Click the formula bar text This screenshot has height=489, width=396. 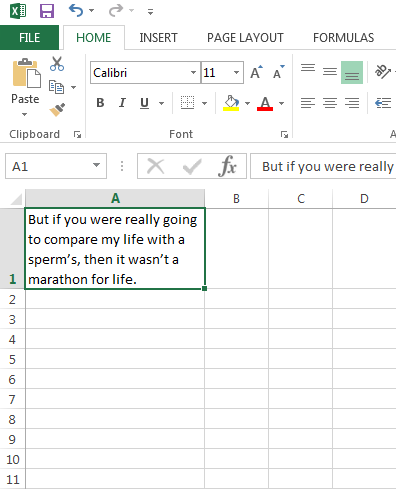click(x=327, y=166)
